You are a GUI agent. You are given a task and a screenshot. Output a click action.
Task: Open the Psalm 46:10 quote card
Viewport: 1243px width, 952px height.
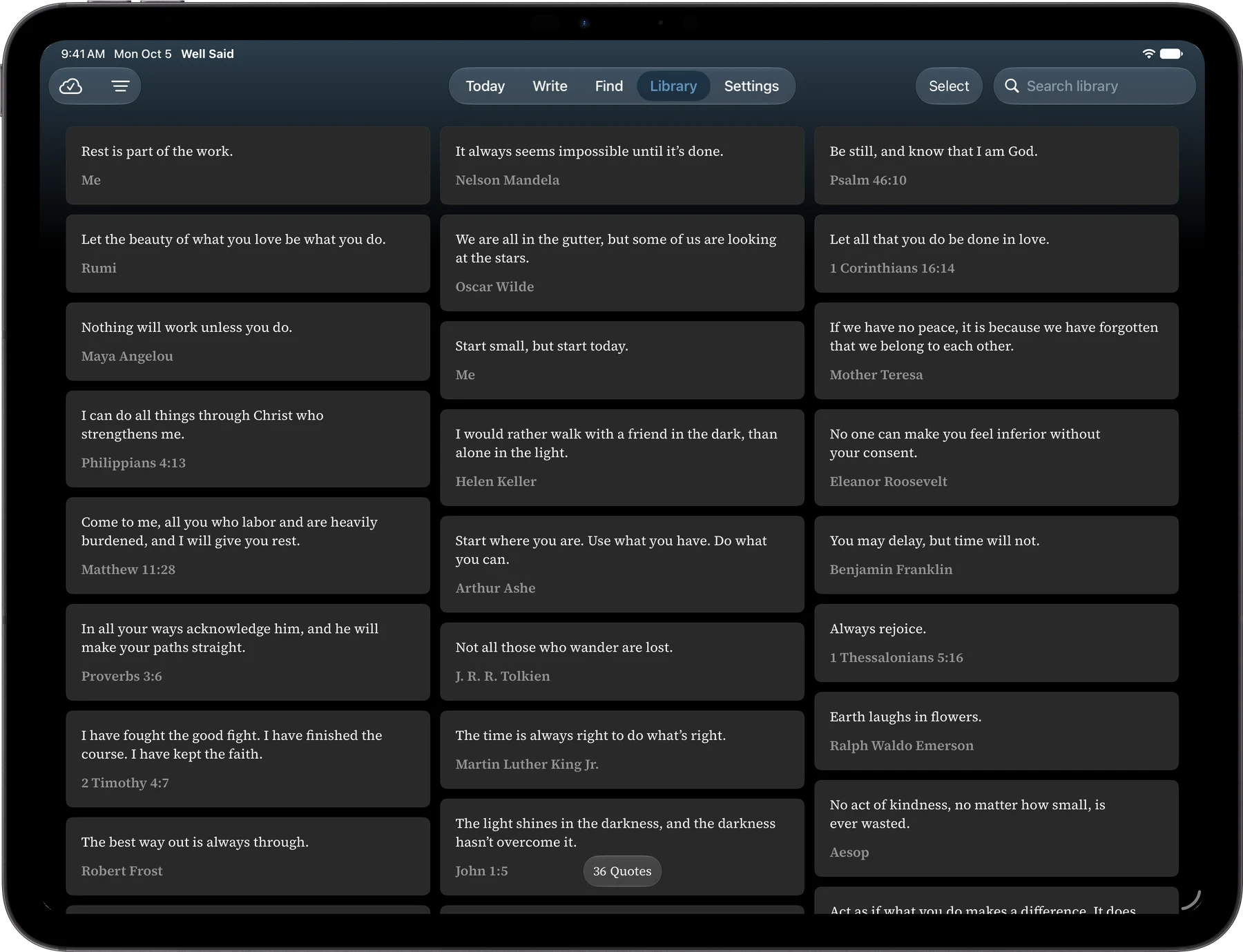click(x=996, y=165)
